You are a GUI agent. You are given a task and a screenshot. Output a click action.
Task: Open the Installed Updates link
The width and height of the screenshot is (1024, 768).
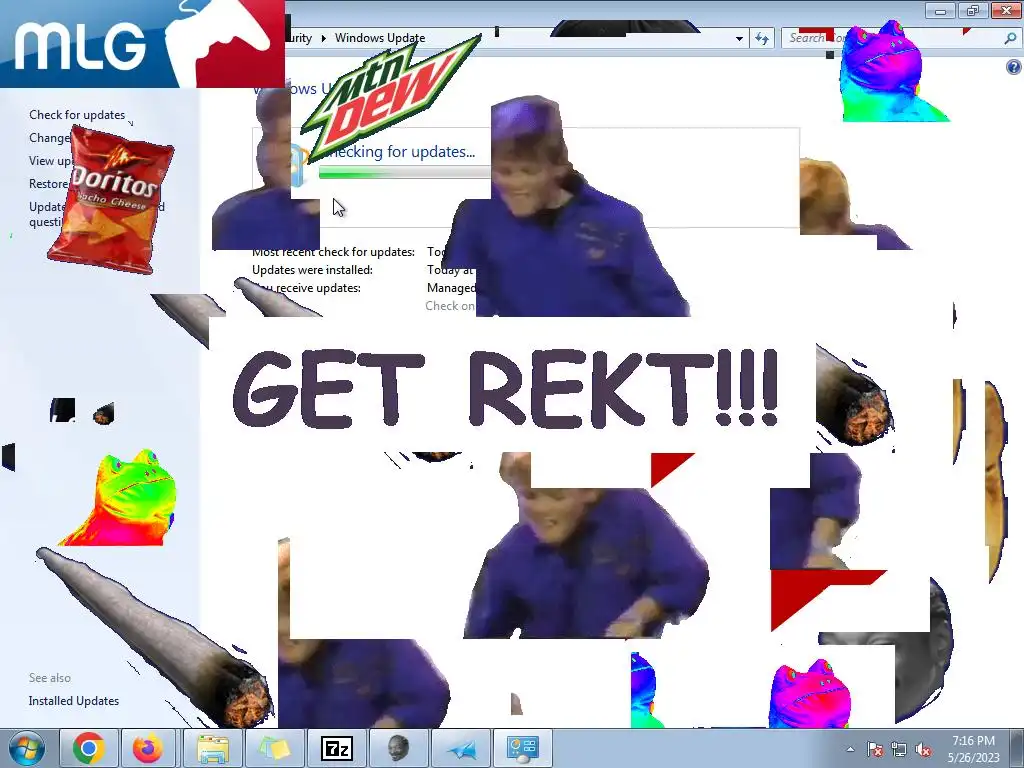coord(74,701)
